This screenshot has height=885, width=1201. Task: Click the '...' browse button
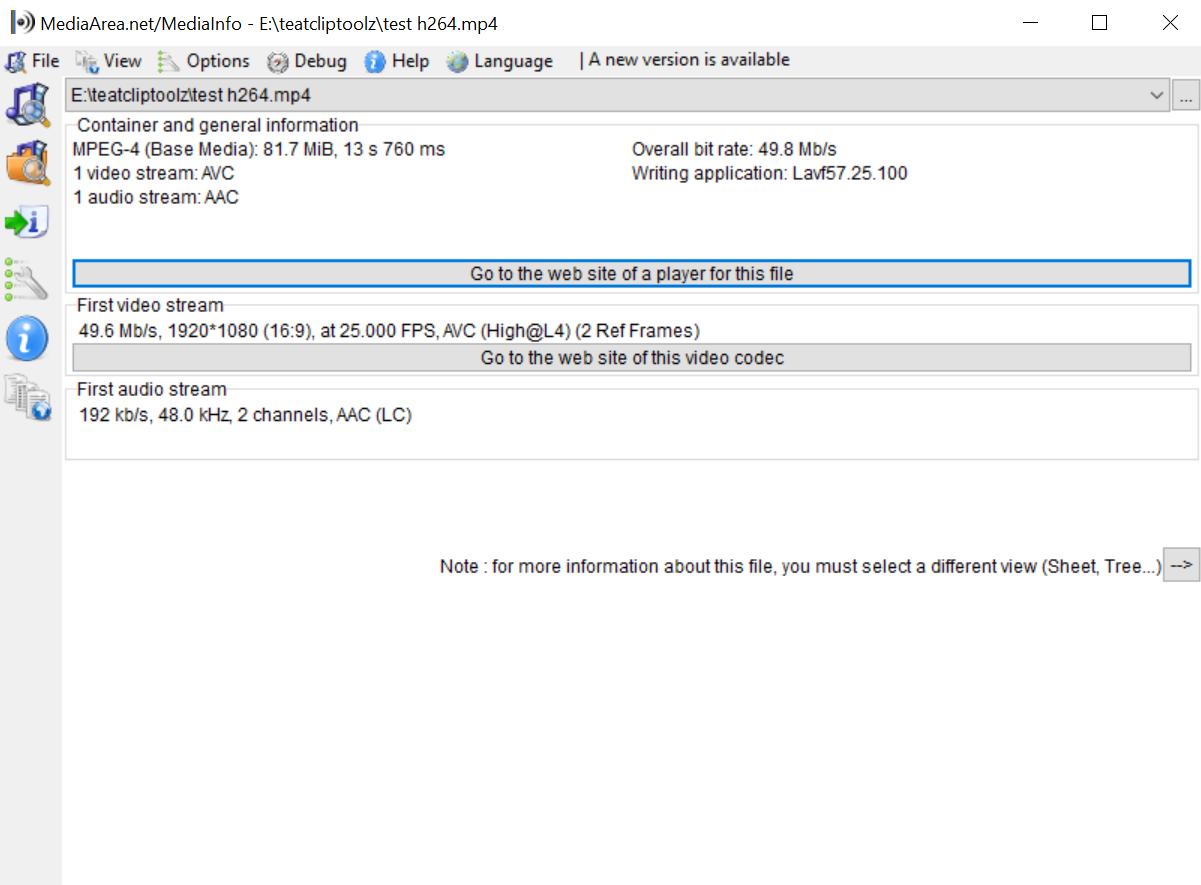[x=1186, y=97]
